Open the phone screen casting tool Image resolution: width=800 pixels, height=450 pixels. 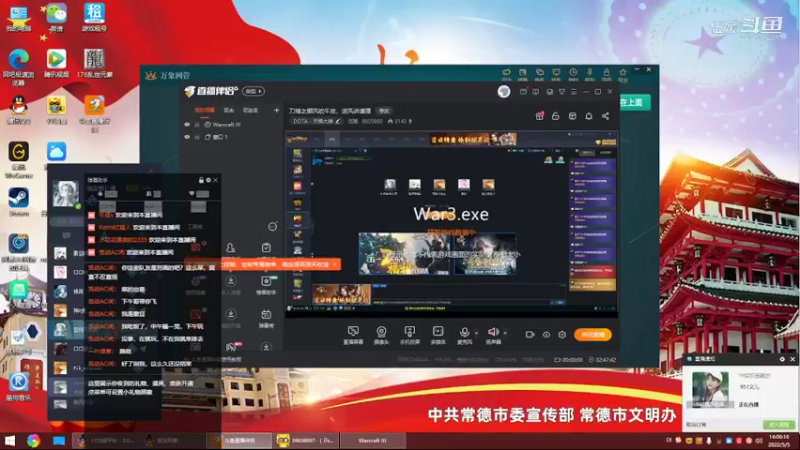(409, 332)
